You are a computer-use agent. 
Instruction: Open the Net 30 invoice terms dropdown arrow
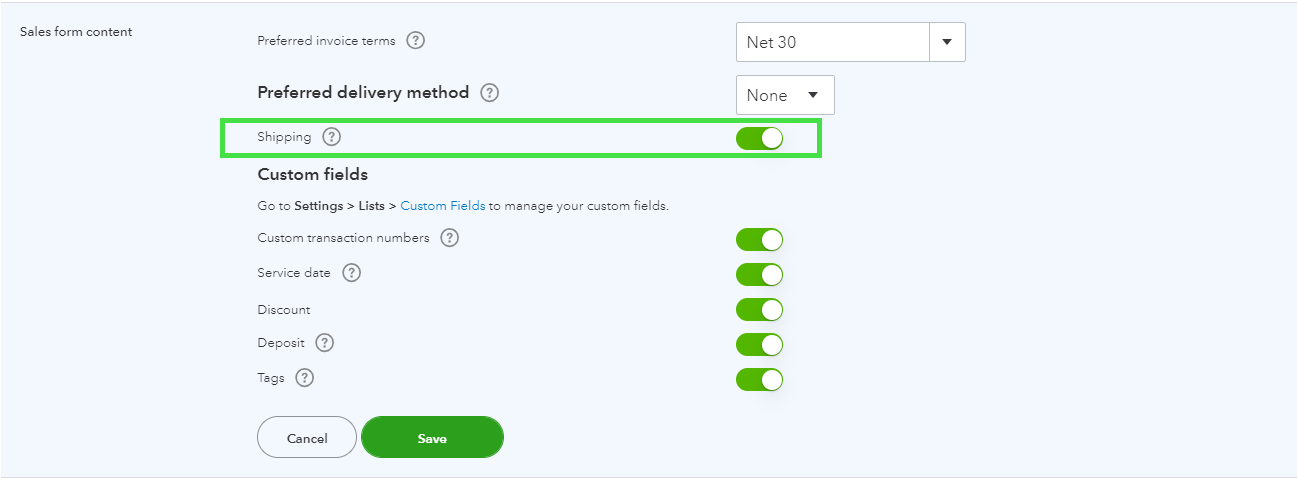[947, 42]
